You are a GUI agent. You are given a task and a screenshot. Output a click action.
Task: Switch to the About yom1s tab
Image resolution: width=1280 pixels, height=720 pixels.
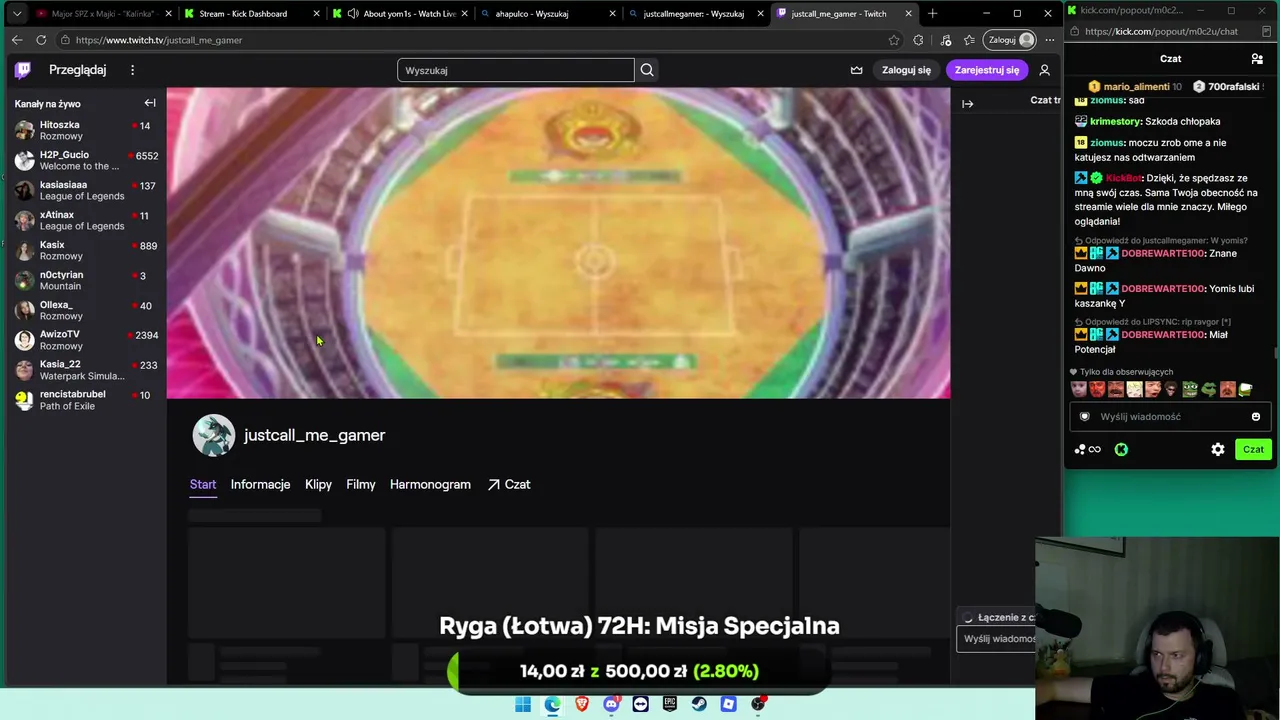point(398,14)
